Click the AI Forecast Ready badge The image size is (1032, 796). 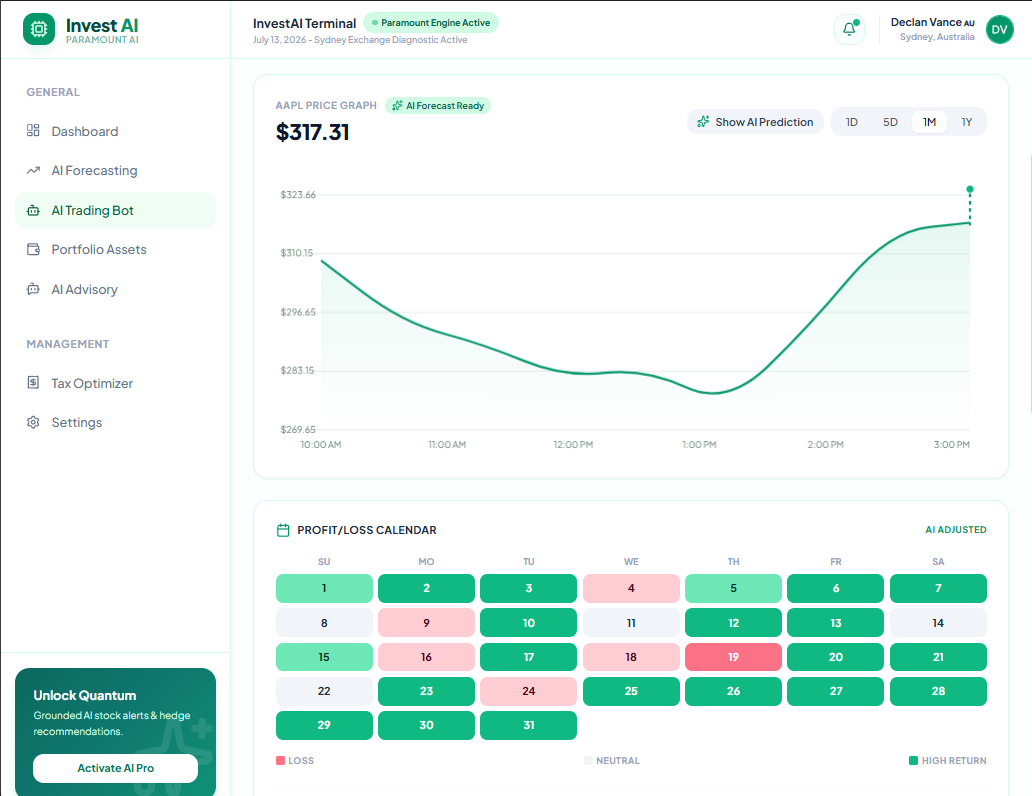pyautogui.click(x=438, y=105)
